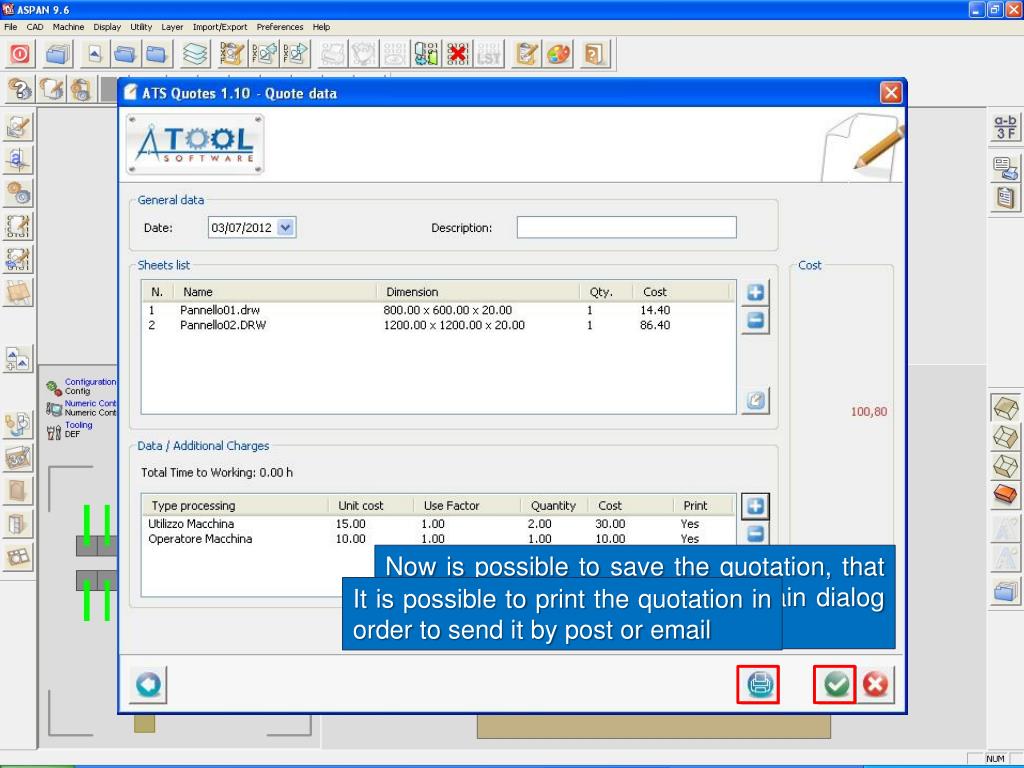Select the Pannello01.drw row
Screen dimensions: 1024x768
click(x=438, y=310)
